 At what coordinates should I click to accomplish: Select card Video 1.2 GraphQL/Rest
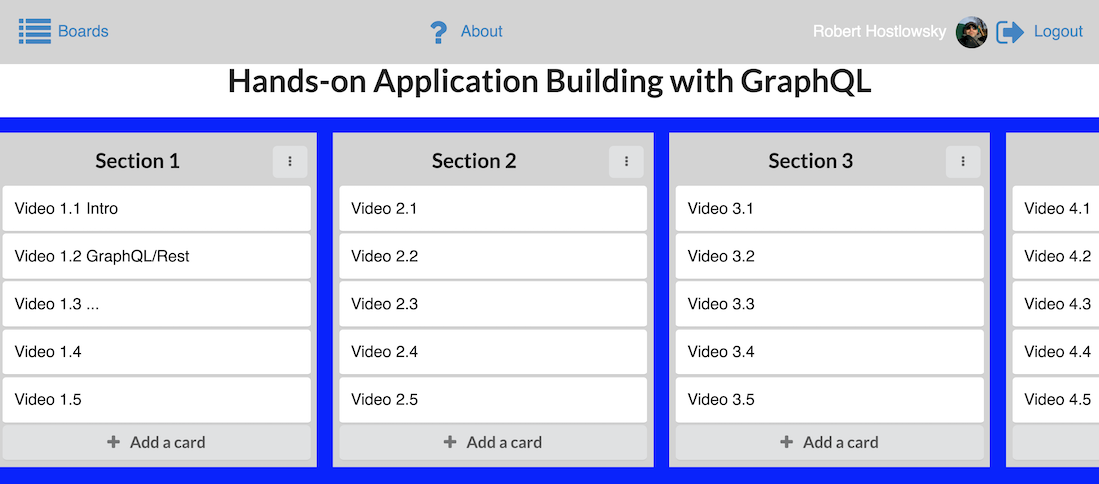point(156,256)
